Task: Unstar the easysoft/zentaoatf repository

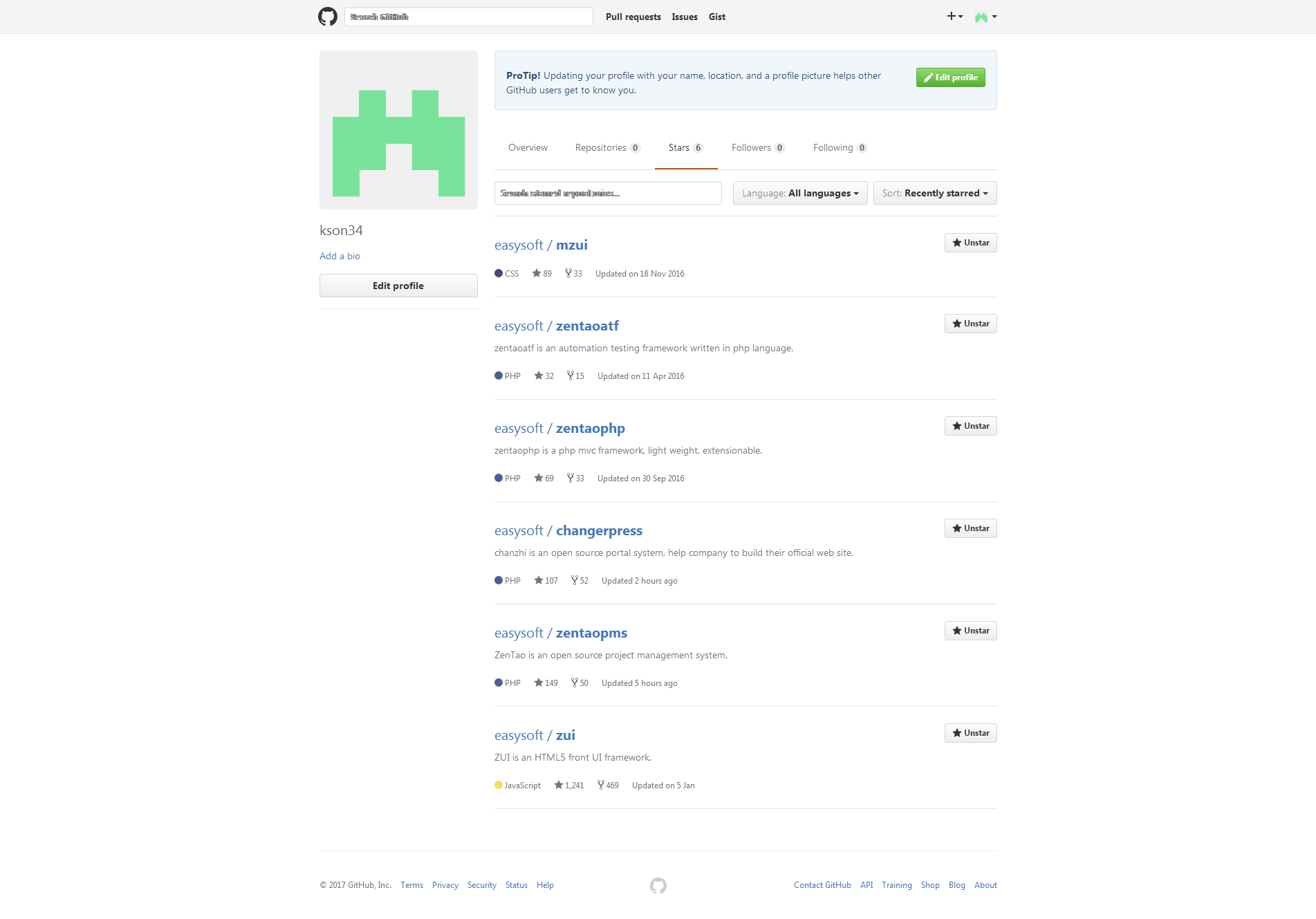Action: click(x=971, y=324)
